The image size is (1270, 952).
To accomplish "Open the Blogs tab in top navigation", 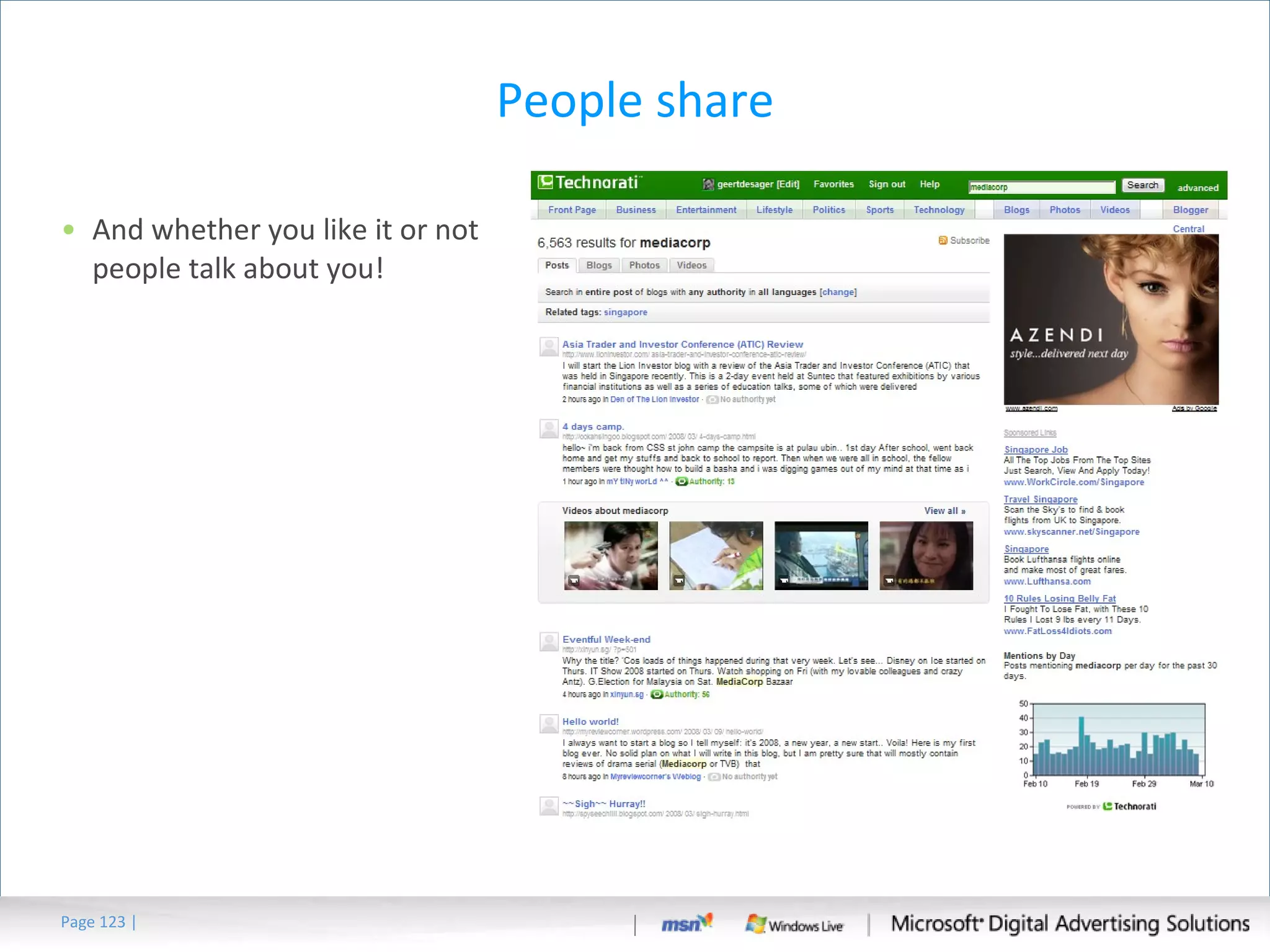I will click(1016, 210).
